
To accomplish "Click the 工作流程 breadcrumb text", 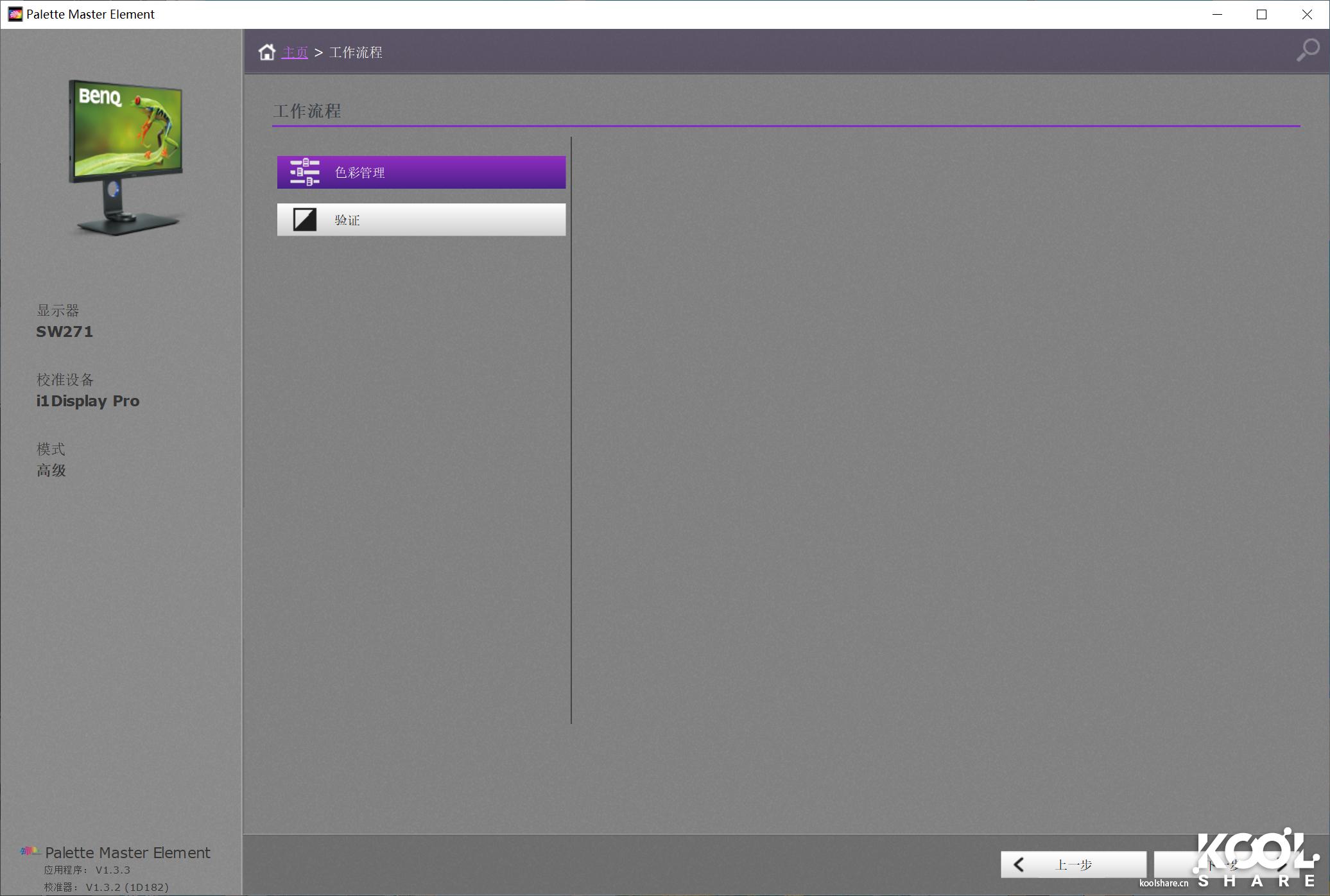I will pyautogui.click(x=356, y=53).
